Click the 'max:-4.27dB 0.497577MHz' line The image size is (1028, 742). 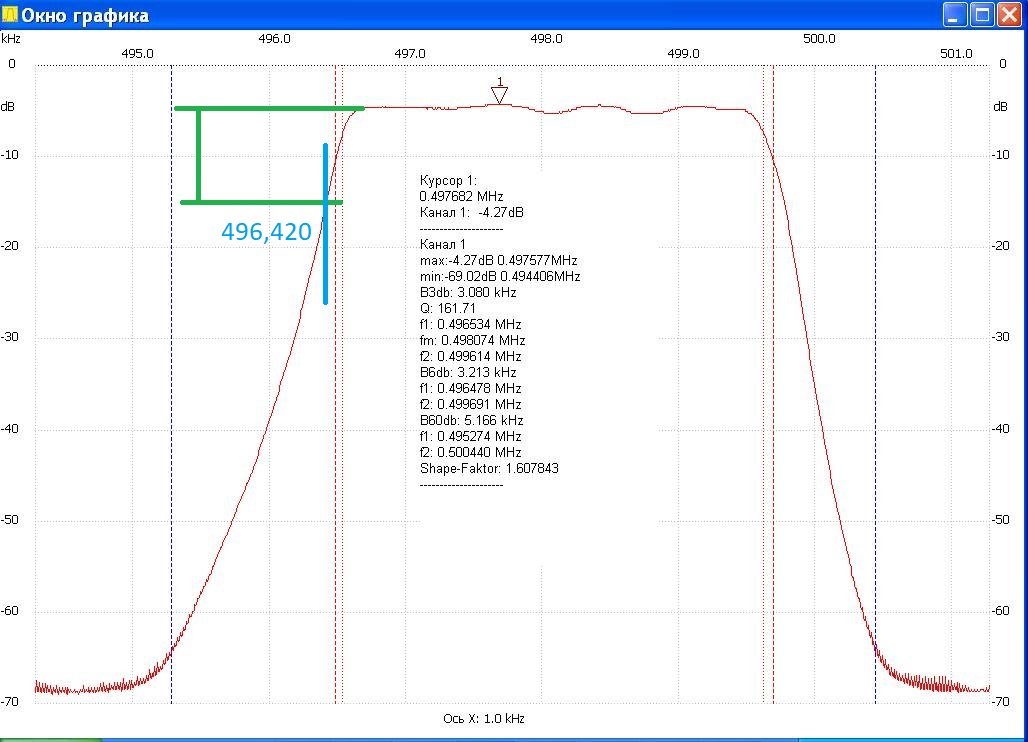[498, 260]
